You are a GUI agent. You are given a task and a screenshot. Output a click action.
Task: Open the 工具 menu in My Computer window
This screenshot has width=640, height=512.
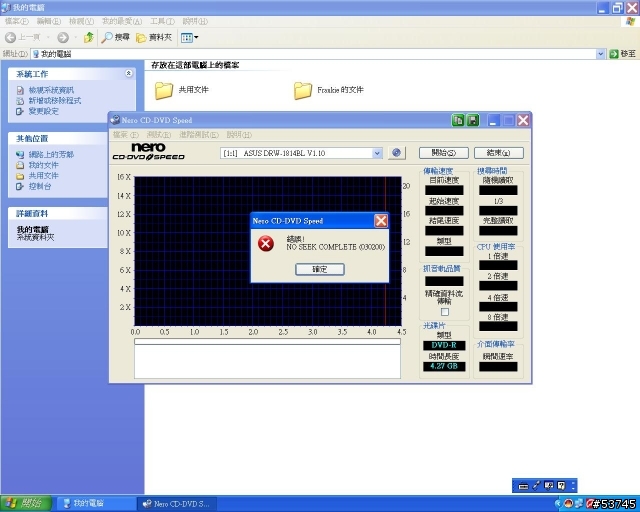coord(162,21)
